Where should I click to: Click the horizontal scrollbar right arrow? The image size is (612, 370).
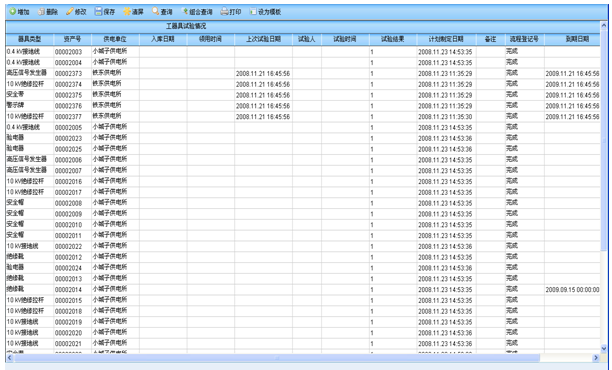click(x=596, y=358)
